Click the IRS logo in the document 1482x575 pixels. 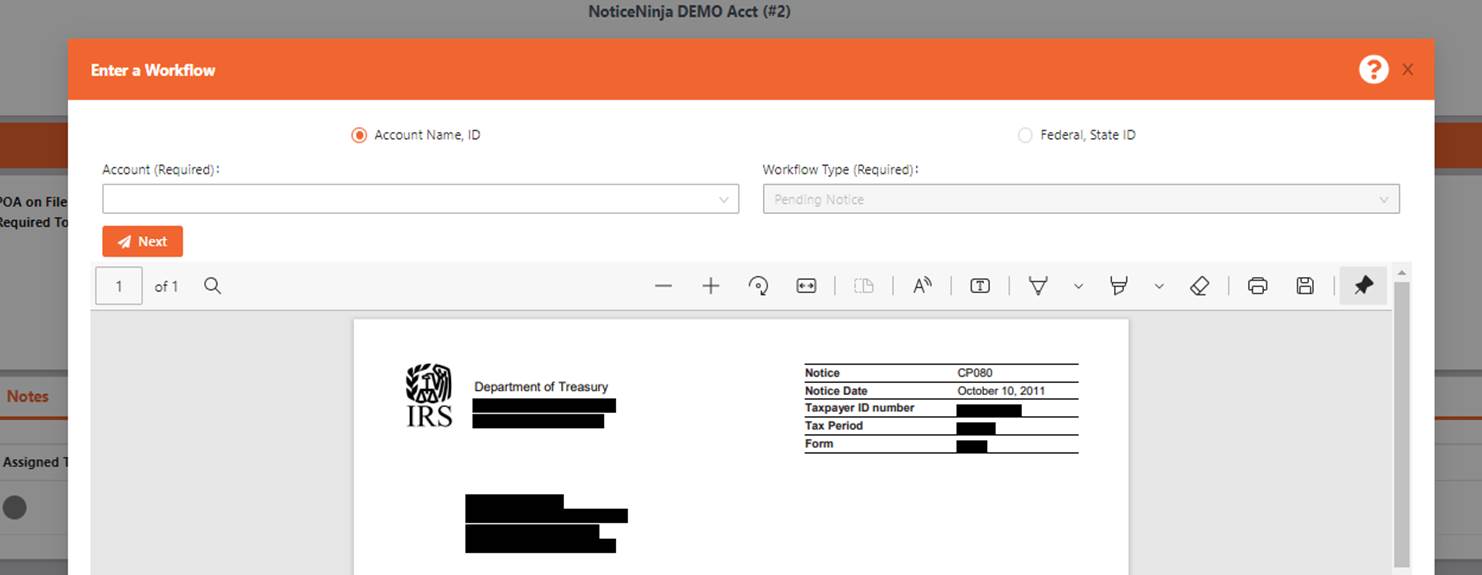[429, 395]
